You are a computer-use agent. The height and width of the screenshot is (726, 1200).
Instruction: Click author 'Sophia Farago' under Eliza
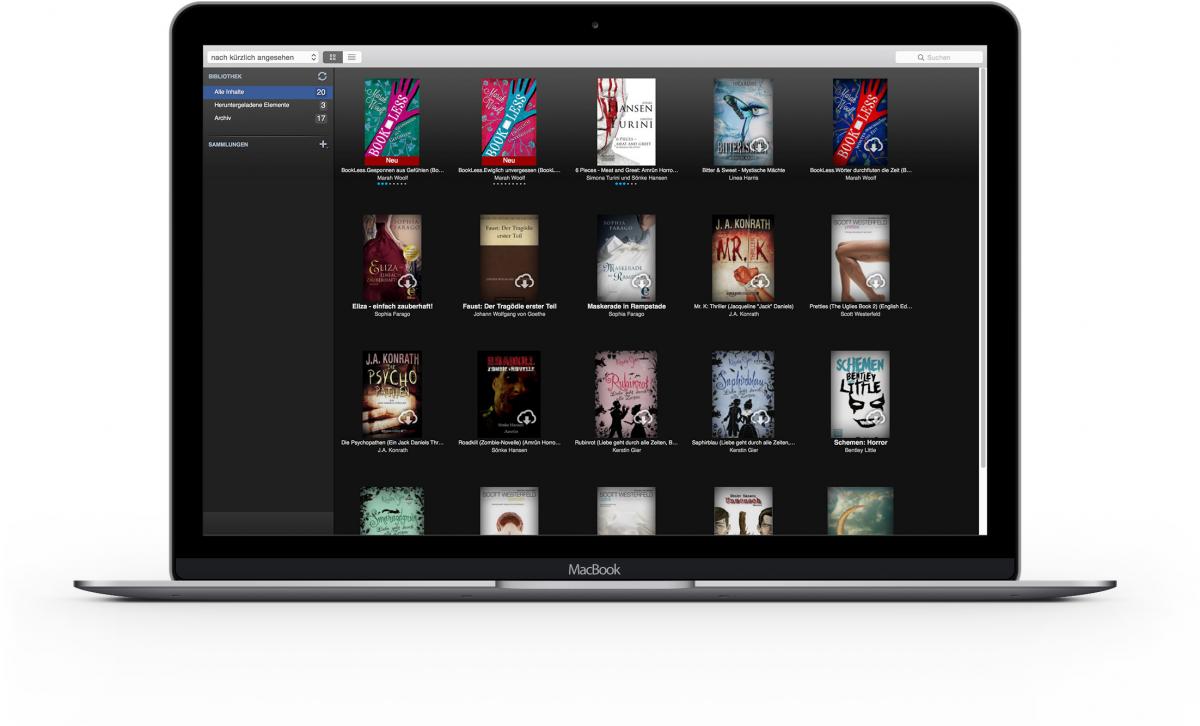click(392, 314)
